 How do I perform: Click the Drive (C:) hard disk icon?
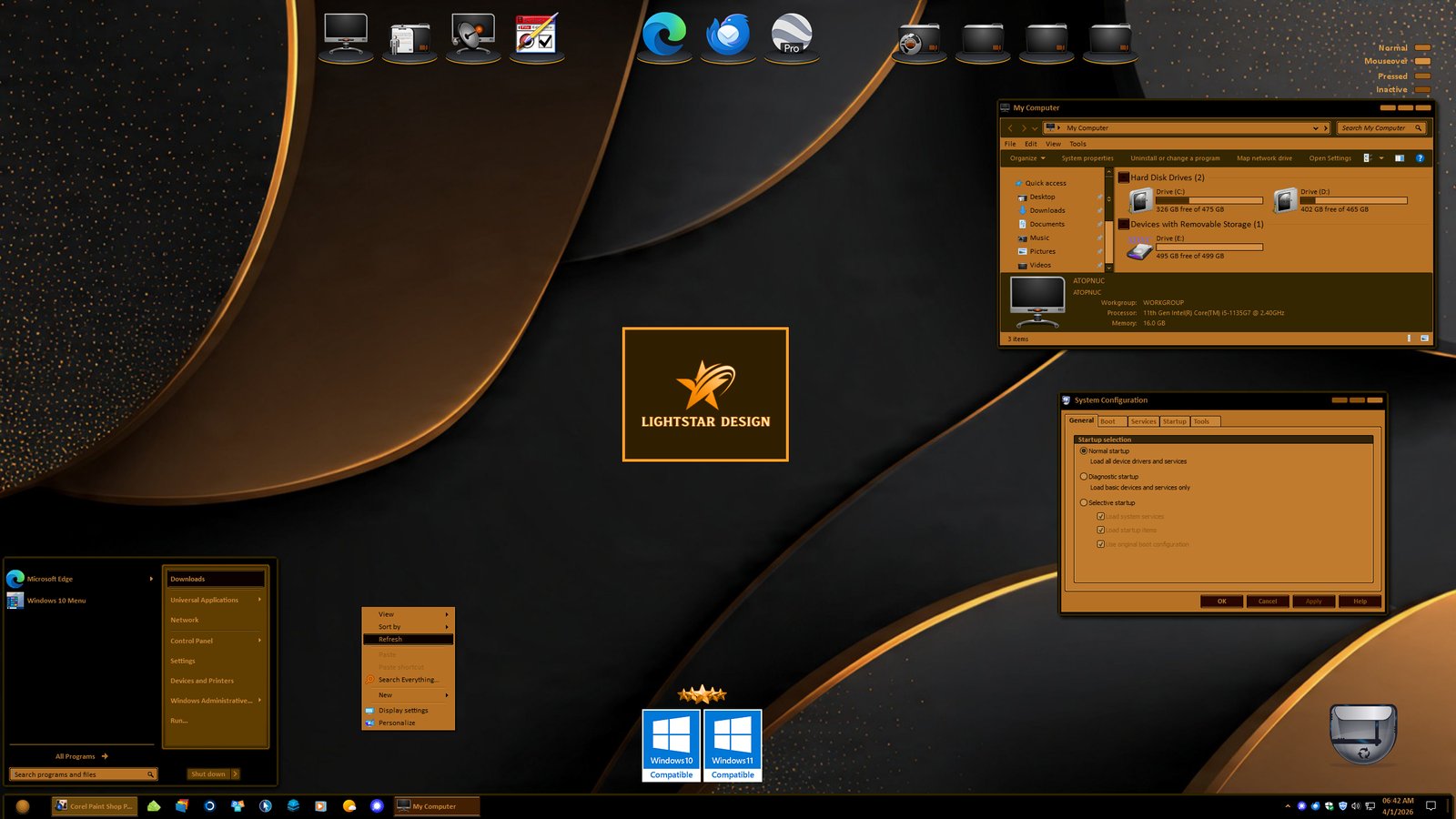[x=1140, y=200]
